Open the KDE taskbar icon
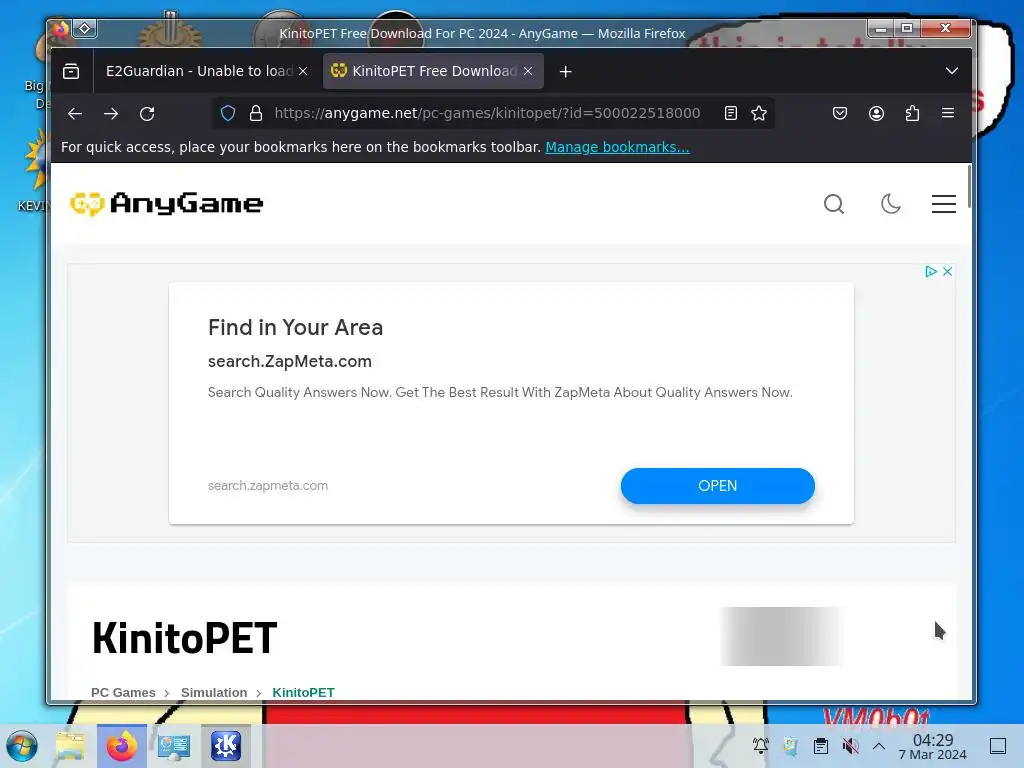 (x=225, y=746)
